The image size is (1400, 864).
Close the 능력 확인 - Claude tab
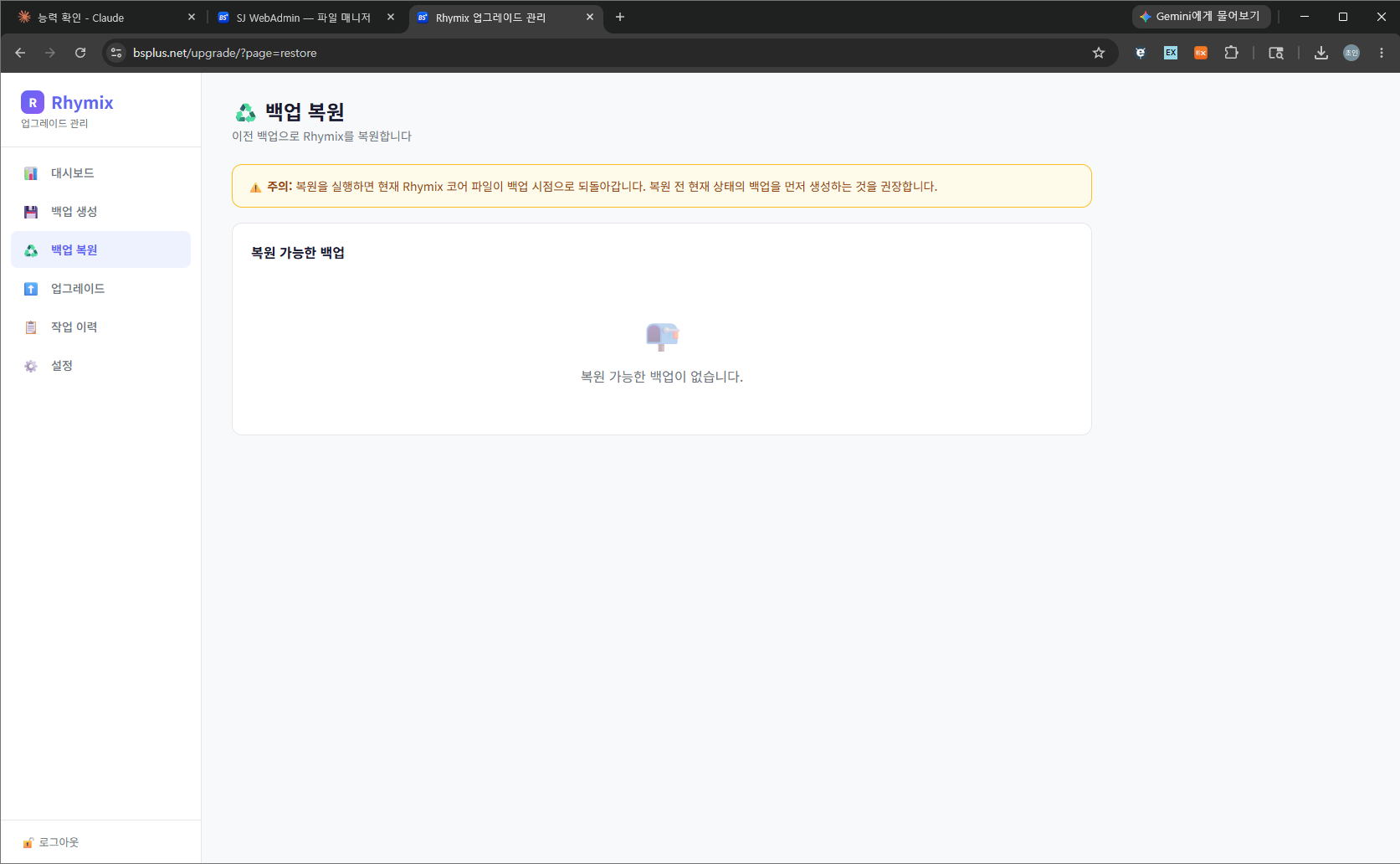pos(192,17)
